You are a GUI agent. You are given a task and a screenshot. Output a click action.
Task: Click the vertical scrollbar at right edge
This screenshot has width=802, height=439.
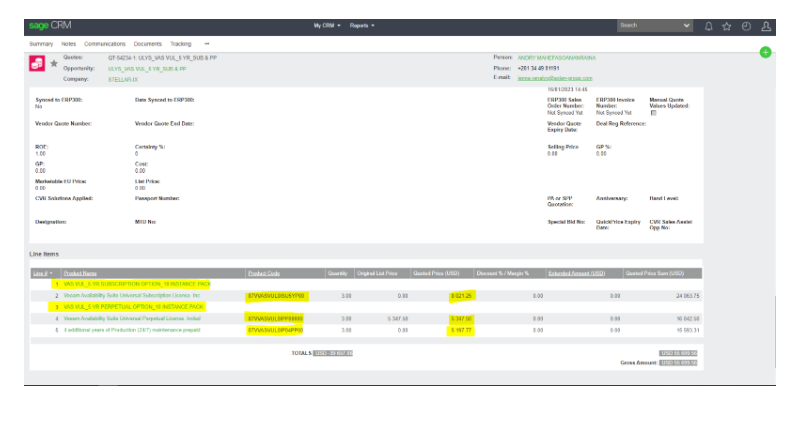point(775,332)
